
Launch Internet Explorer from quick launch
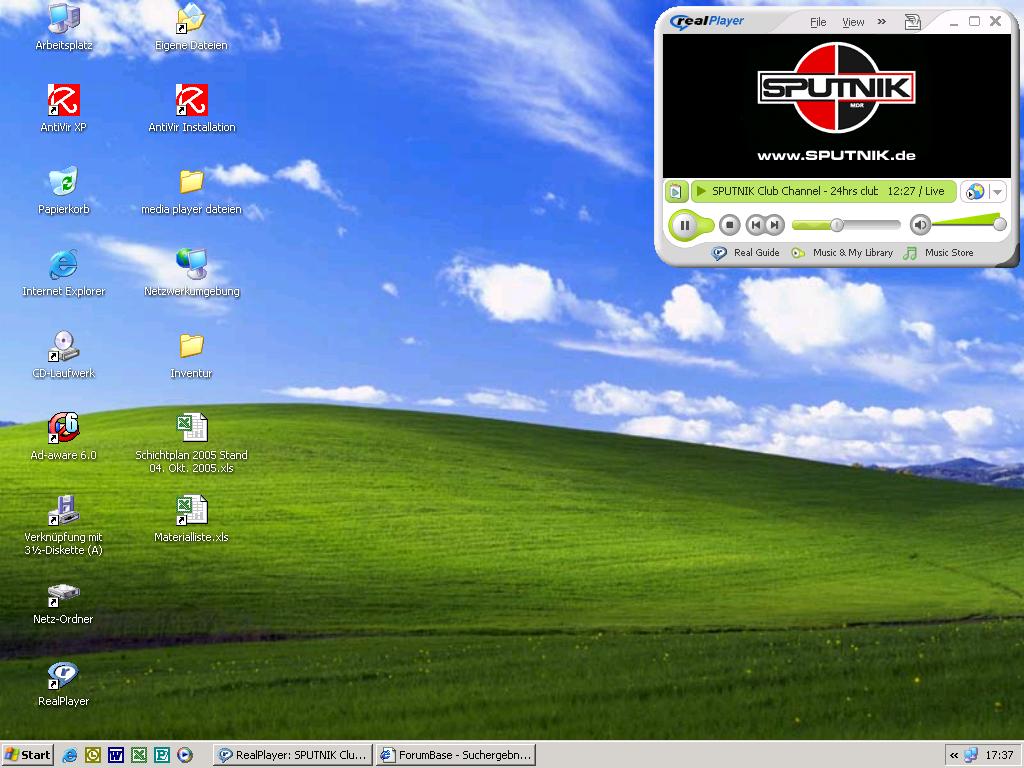[69, 756]
